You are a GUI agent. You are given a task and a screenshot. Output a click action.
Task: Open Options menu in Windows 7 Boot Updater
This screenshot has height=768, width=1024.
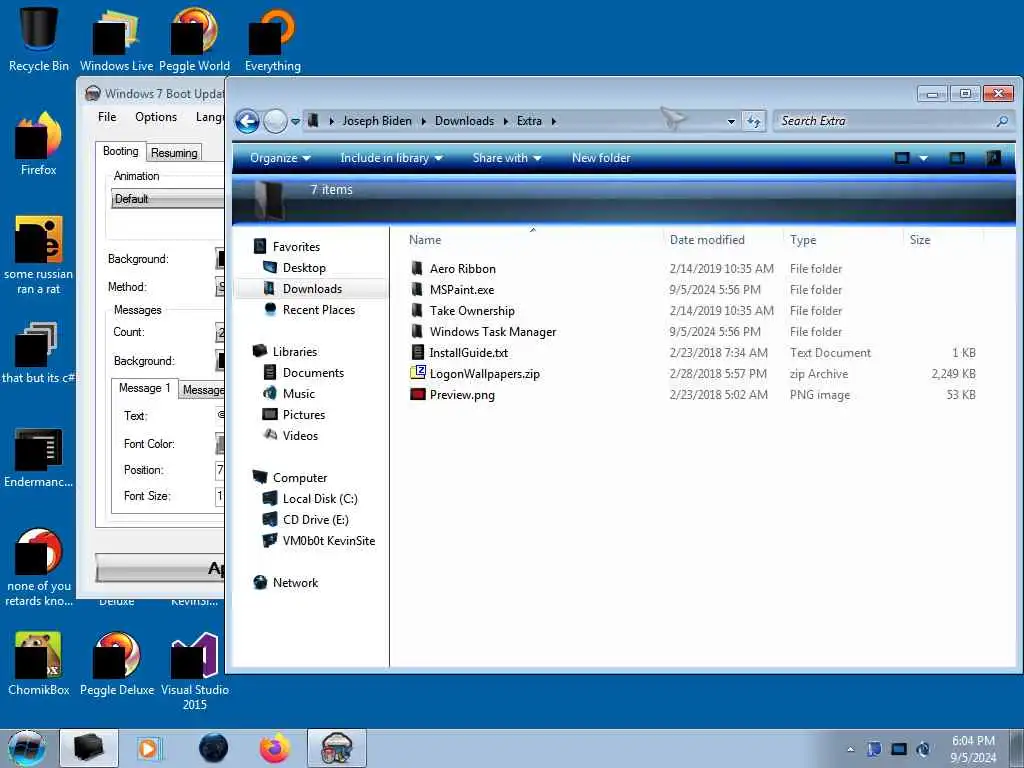[x=156, y=117]
